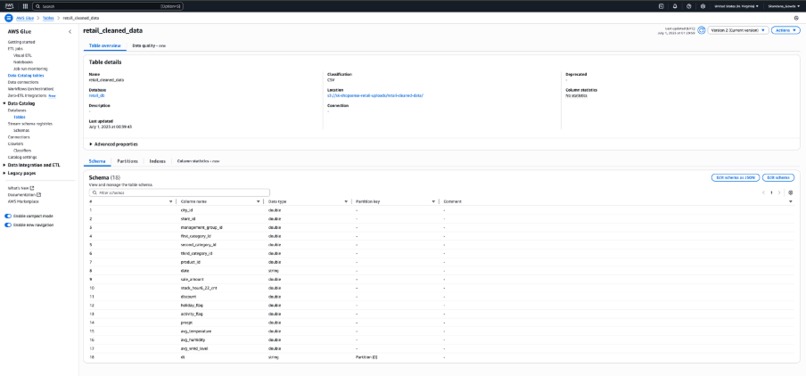Open the services grid menu icon
This screenshot has height=376, width=806.
click(x=25, y=6)
